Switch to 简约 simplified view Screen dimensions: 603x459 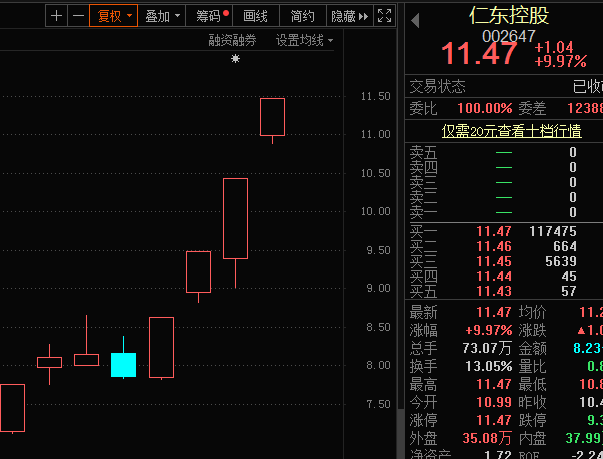303,16
